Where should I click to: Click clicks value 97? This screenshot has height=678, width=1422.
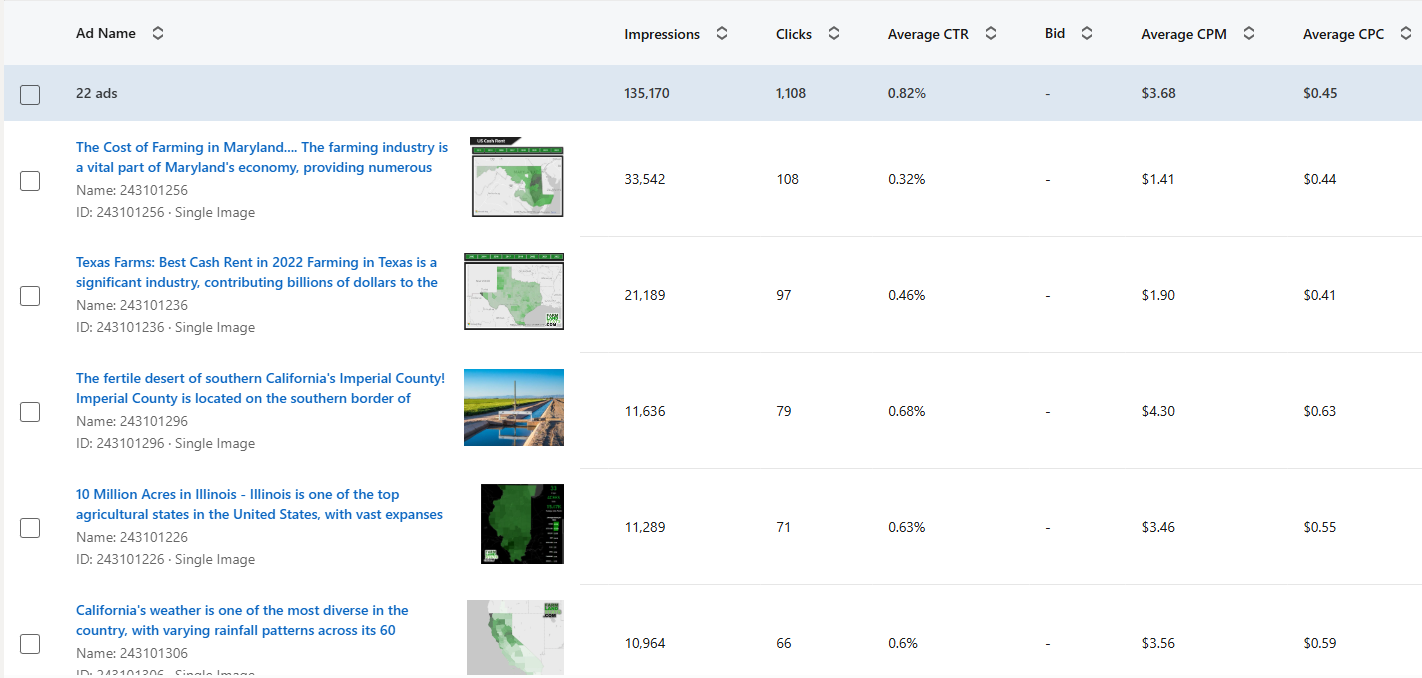(x=783, y=295)
